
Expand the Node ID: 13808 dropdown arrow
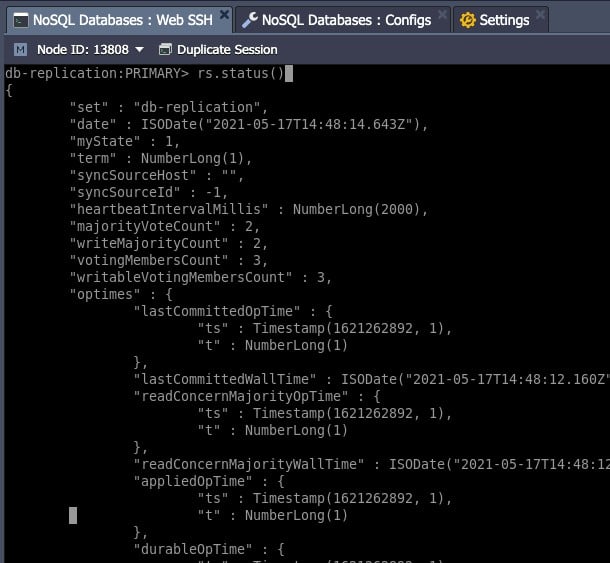139,50
